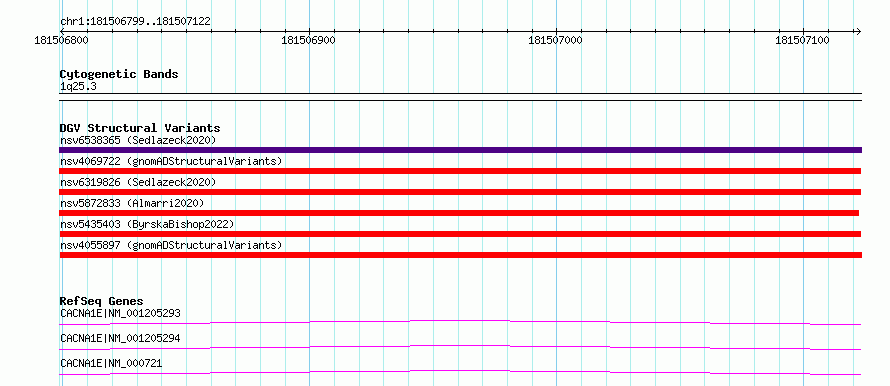
Task: Click the red bar under nsv5435403
Action: (x=460, y=234)
